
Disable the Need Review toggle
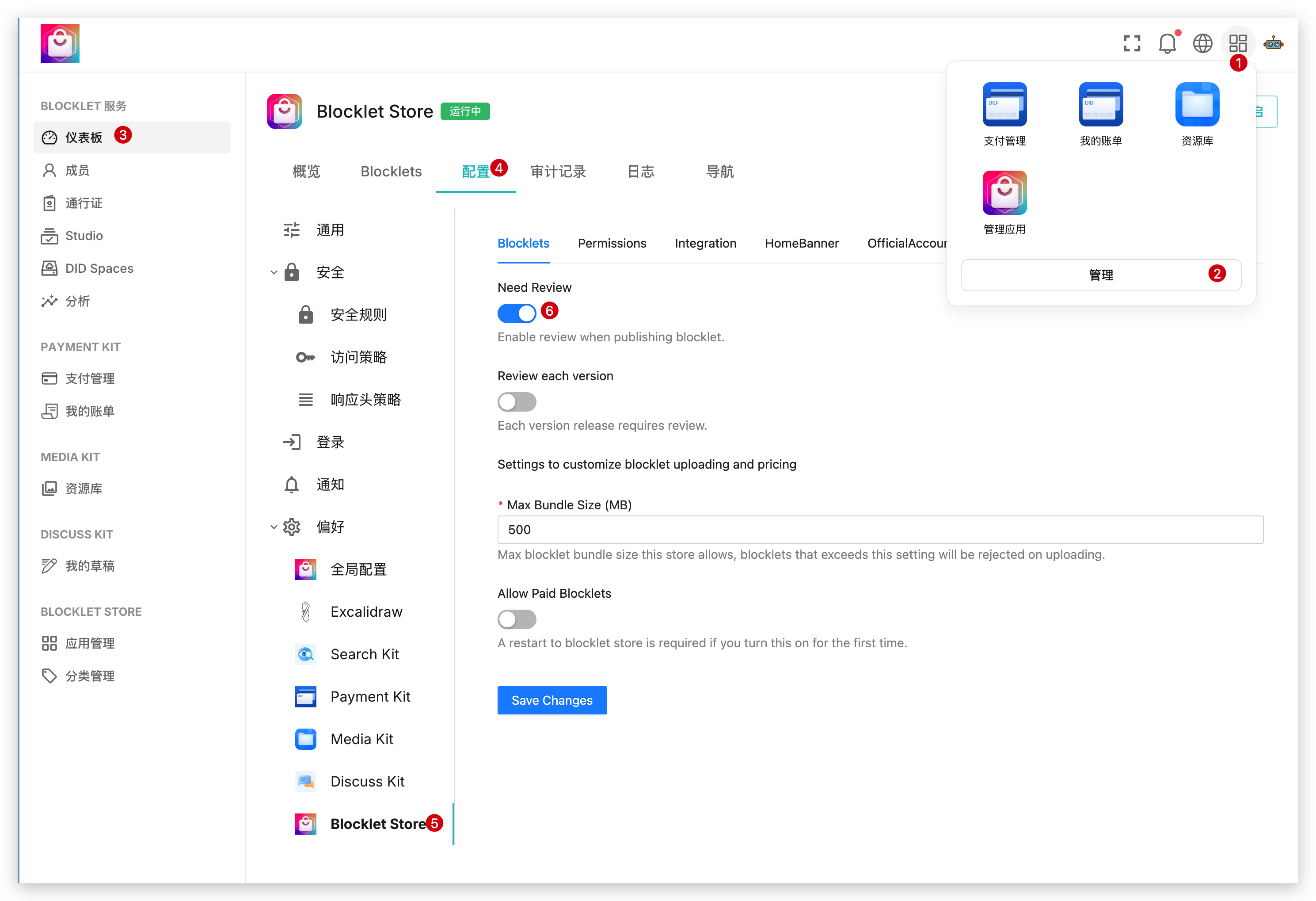click(517, 313)
